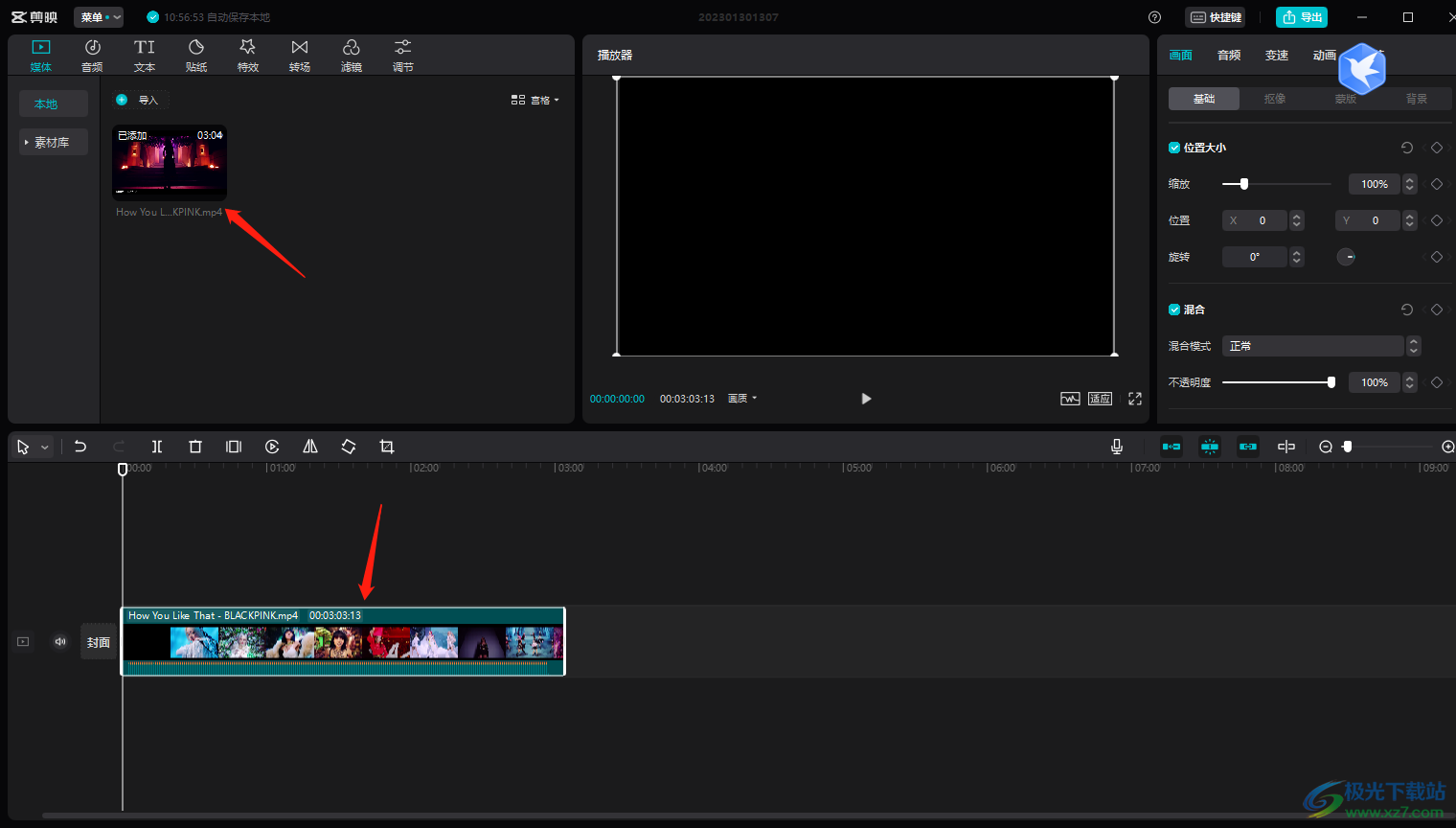This screenshot has width=1456, height=828.
Task: Click the 缩放 percentage stepper arrows
Action: tap(1410, 184)
